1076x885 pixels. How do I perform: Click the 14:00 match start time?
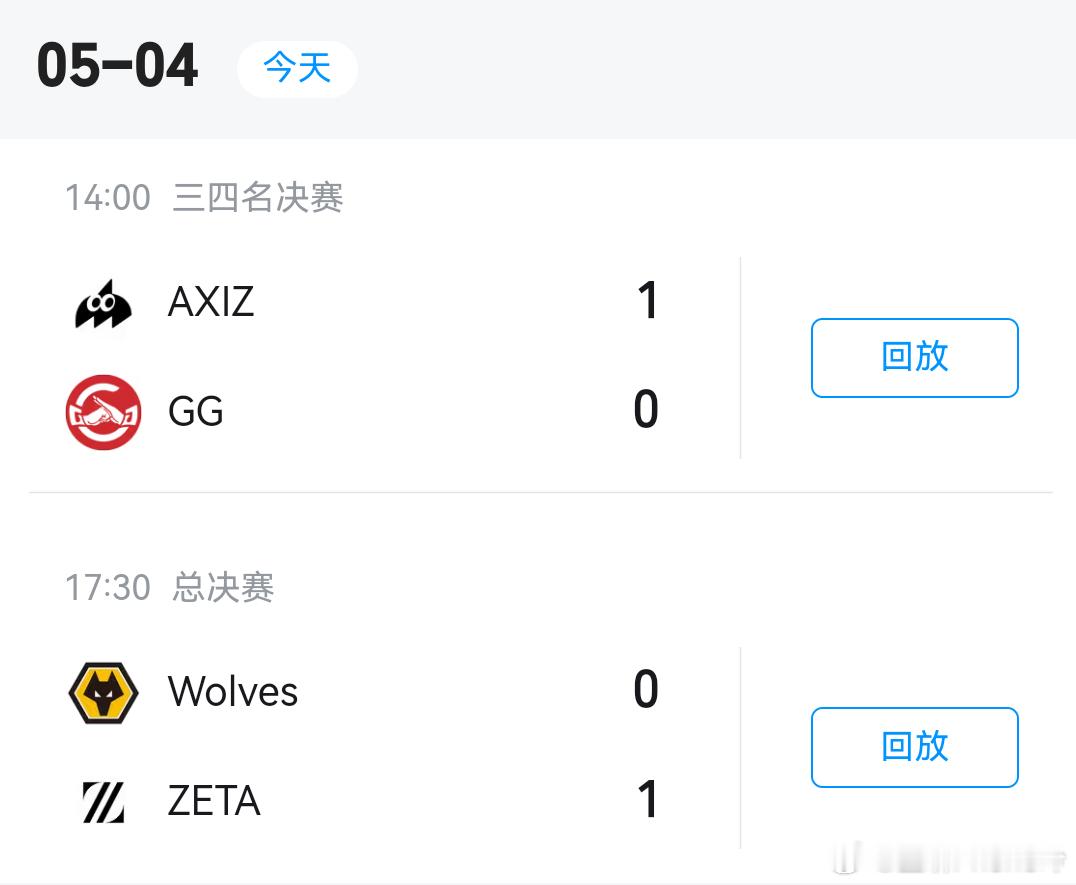point(108,198)
